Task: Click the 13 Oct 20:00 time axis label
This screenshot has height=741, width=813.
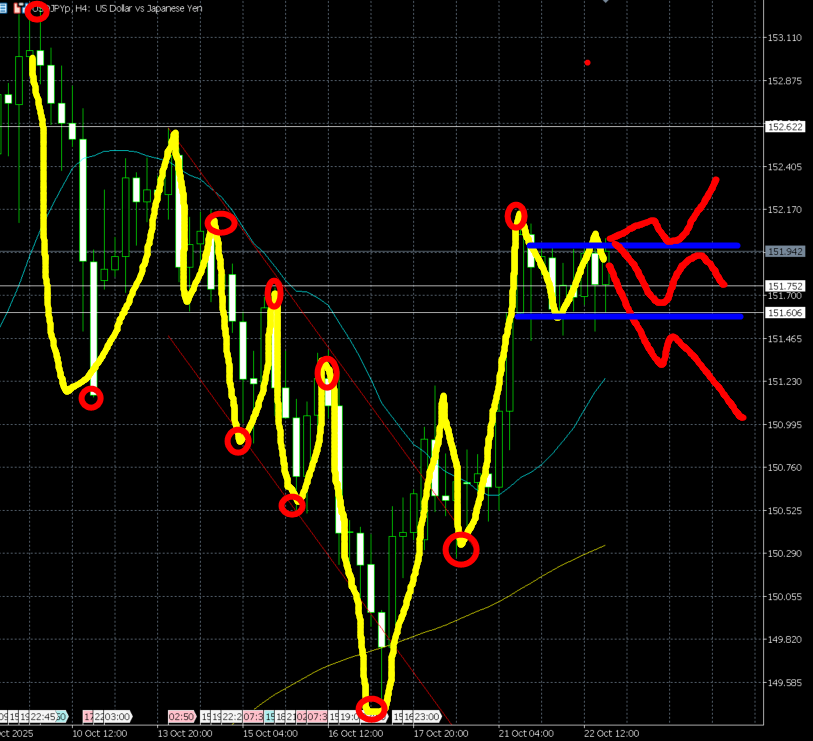Action: click(x=184, y=732)
